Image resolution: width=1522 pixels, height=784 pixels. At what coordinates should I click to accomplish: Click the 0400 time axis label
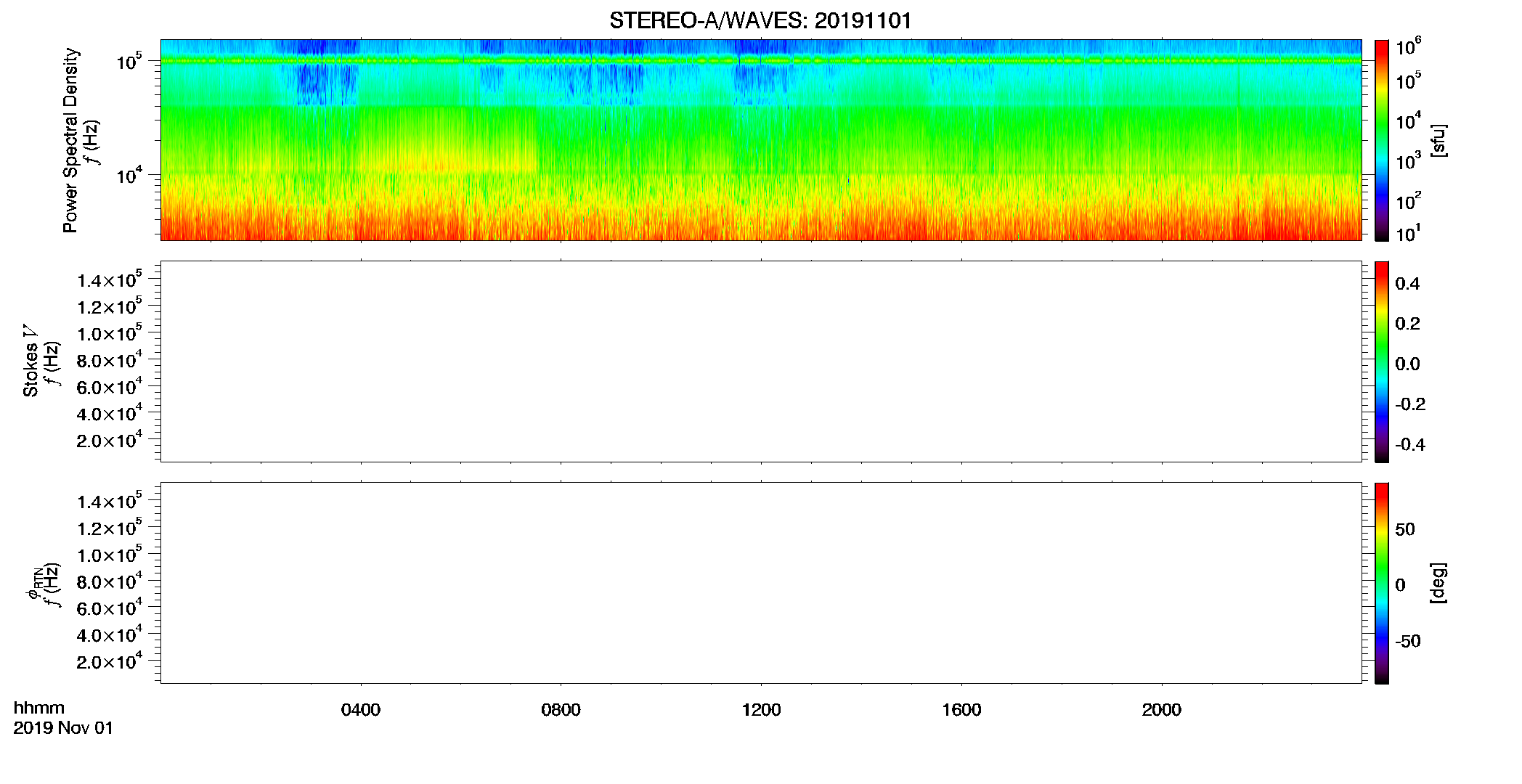361,710
